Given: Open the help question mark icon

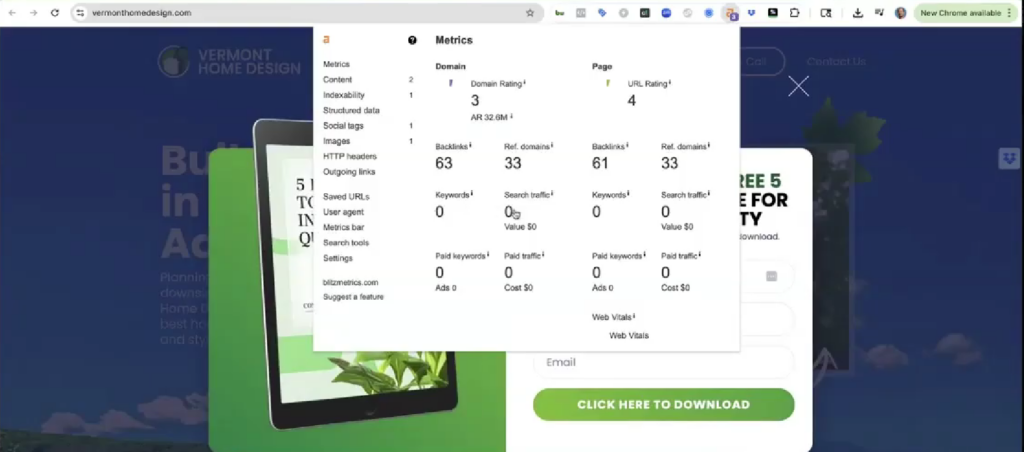Looking at the screenshot, I should 412,40.
